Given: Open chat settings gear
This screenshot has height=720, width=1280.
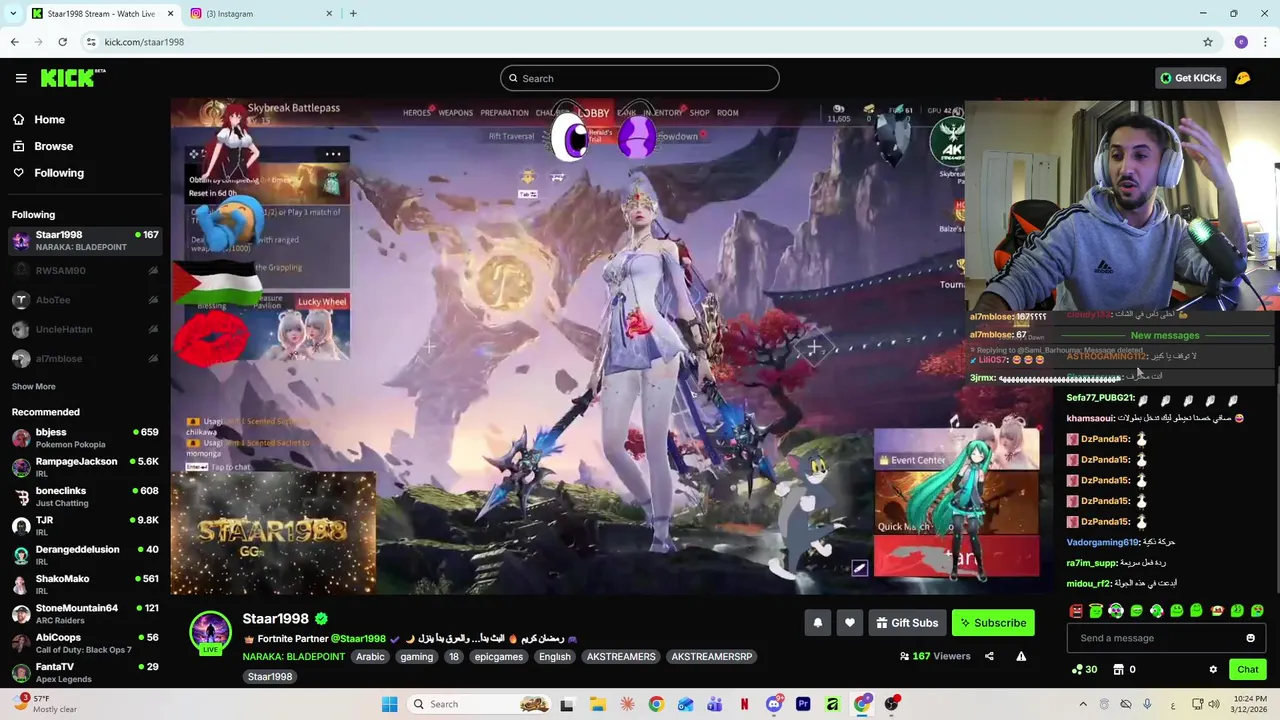Looking at the screenshot, I should (1213, 670).
